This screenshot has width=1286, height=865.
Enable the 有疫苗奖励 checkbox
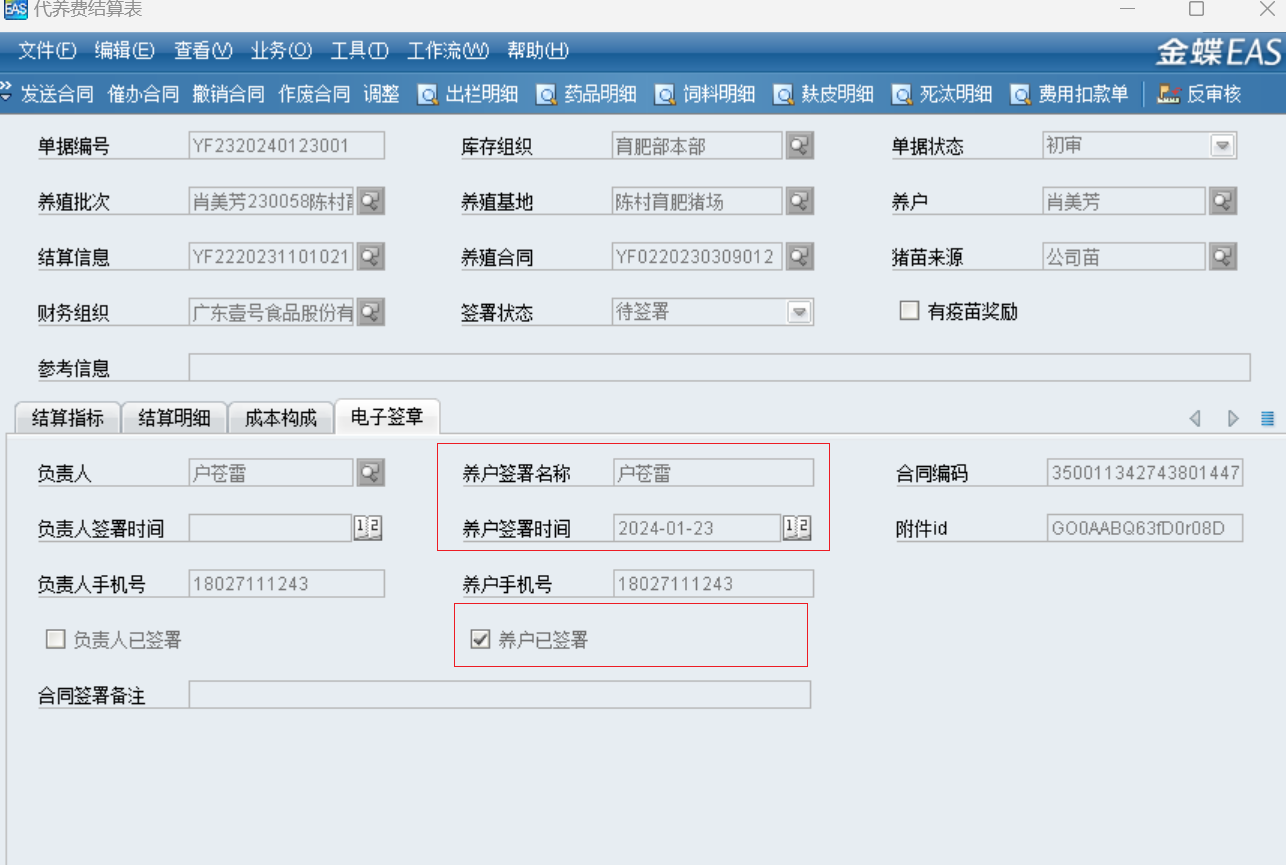909,311
